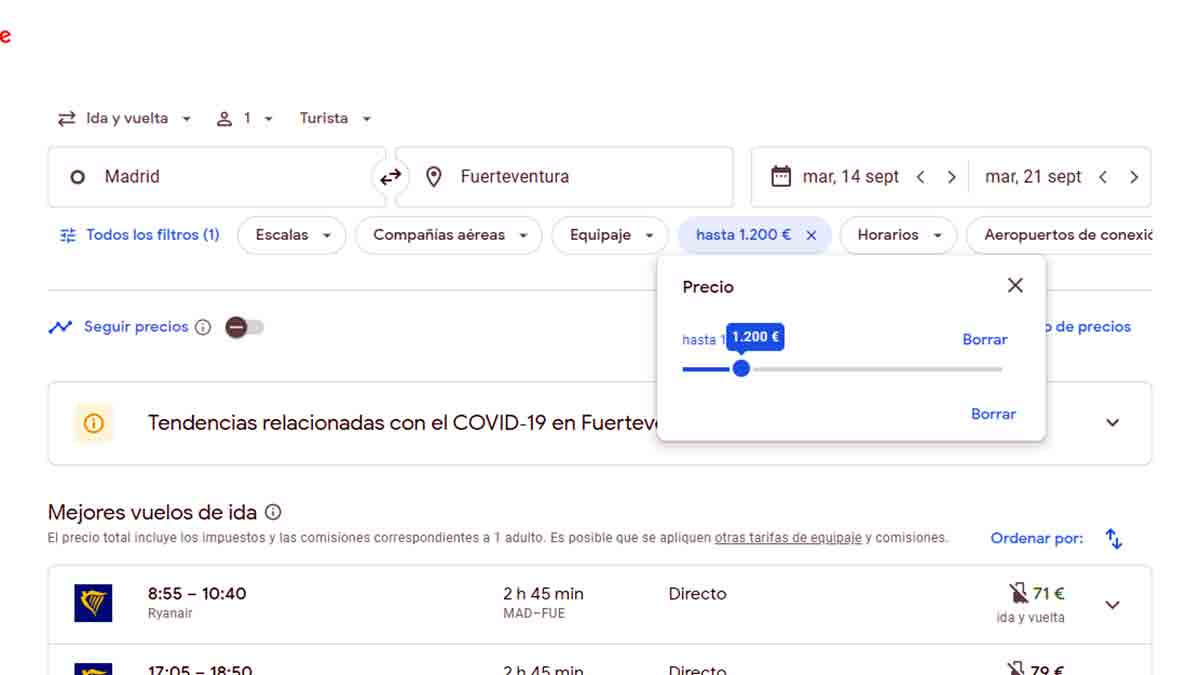Click the sort arrows icon
Viewport: 1200px width, 675px height.
pyautogui.click(x=1113, y=539)
